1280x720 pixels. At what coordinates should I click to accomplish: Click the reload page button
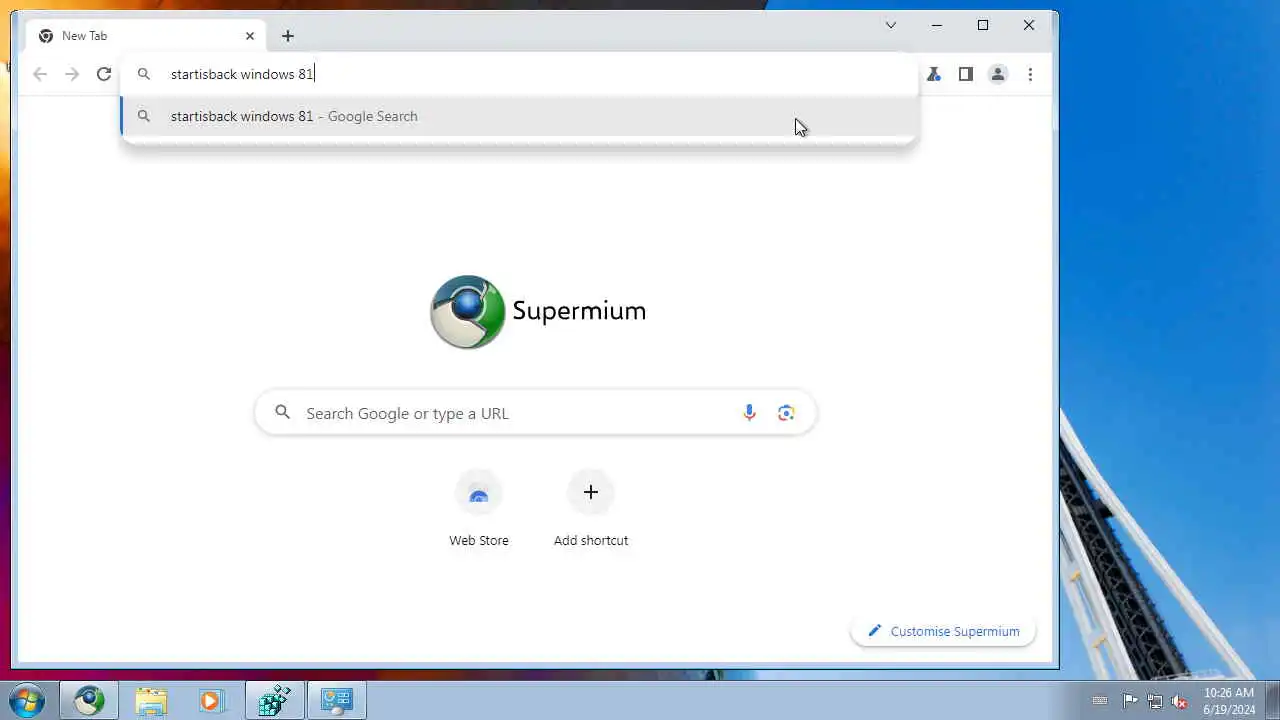click(x=104, y=74)
